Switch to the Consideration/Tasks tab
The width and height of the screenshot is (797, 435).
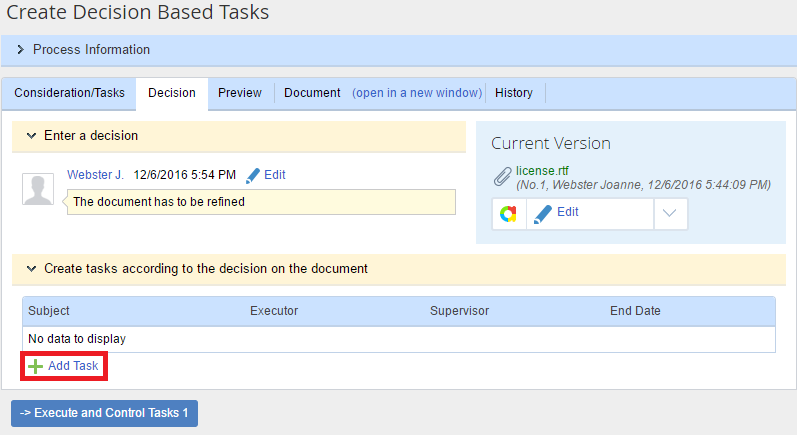pyautogui.click(x=69, y=93)
